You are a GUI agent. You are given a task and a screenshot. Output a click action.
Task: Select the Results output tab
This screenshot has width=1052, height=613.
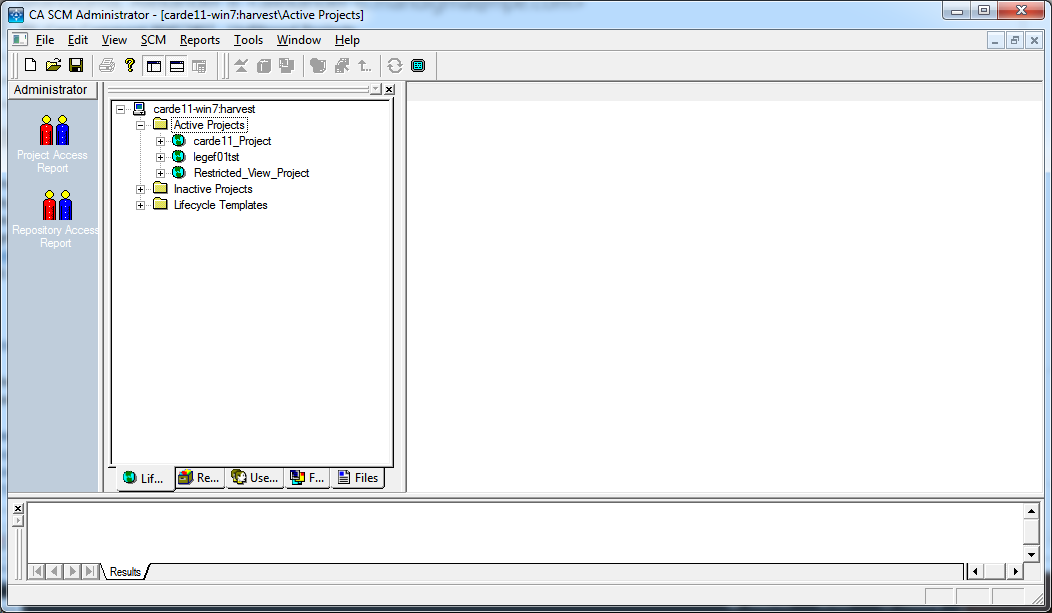(x=125, y=571)
